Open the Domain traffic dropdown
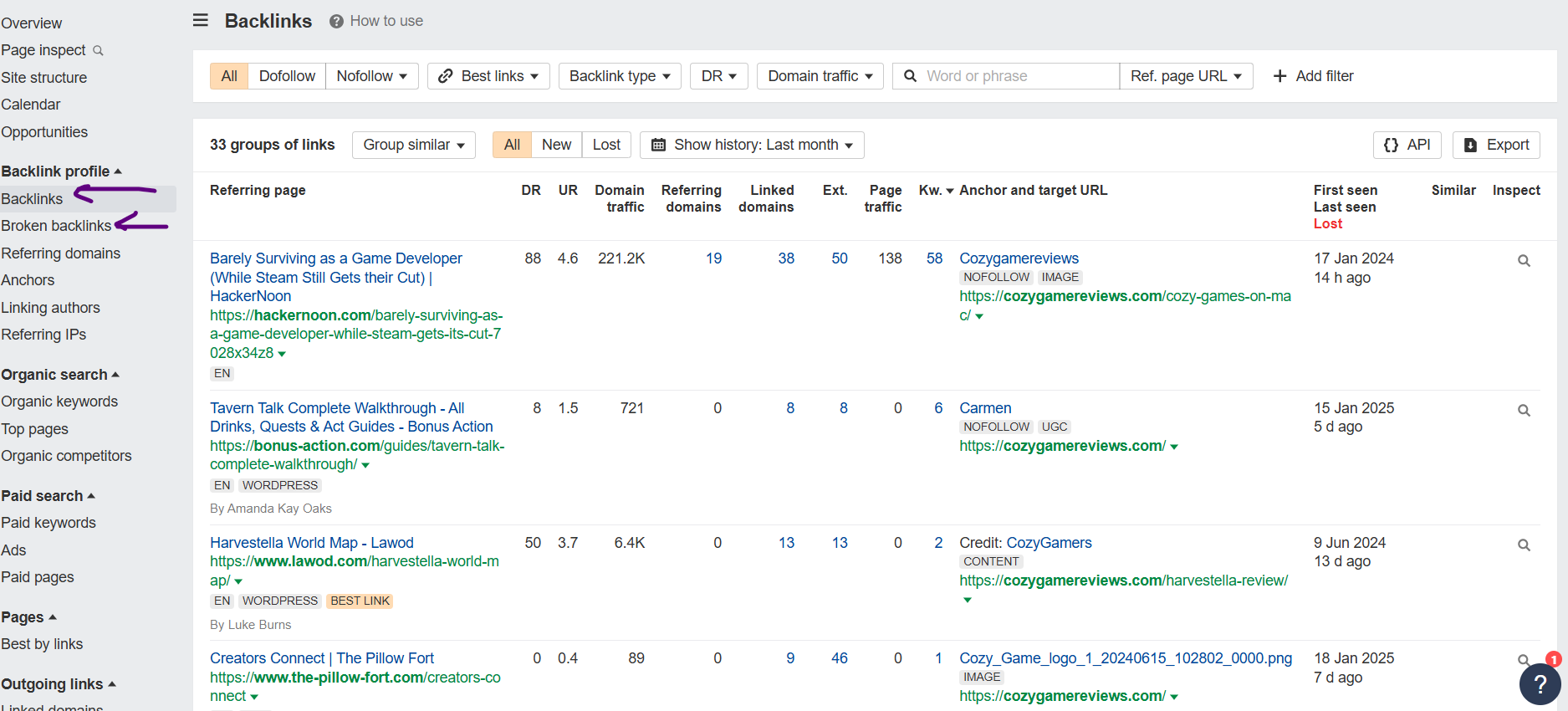This screenshot has width=1568, height=711. click(820, 76)
